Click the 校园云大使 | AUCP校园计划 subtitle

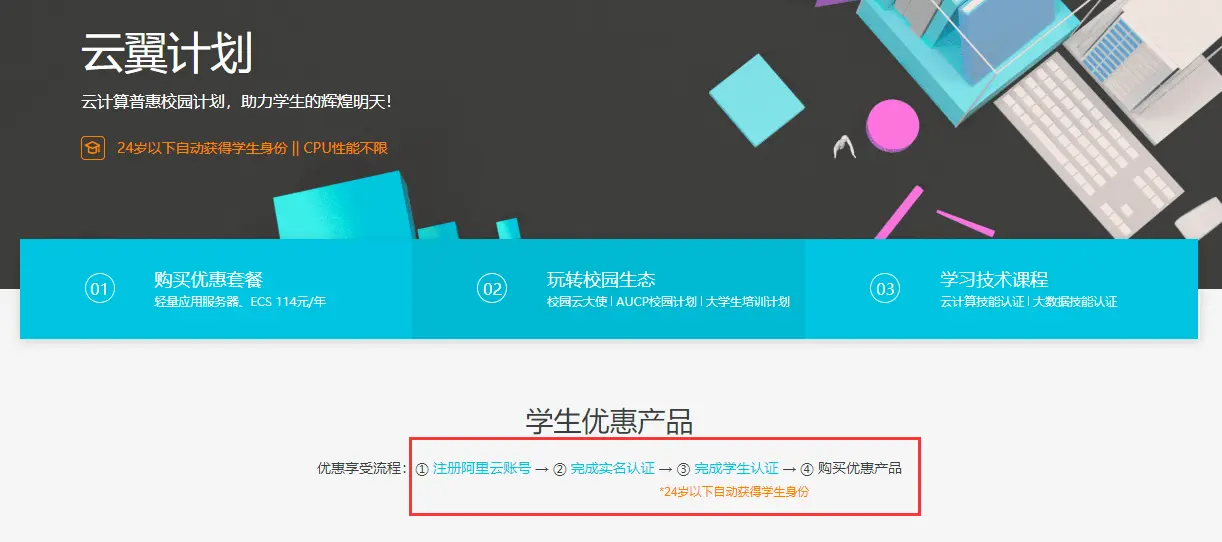click(668, 301)
